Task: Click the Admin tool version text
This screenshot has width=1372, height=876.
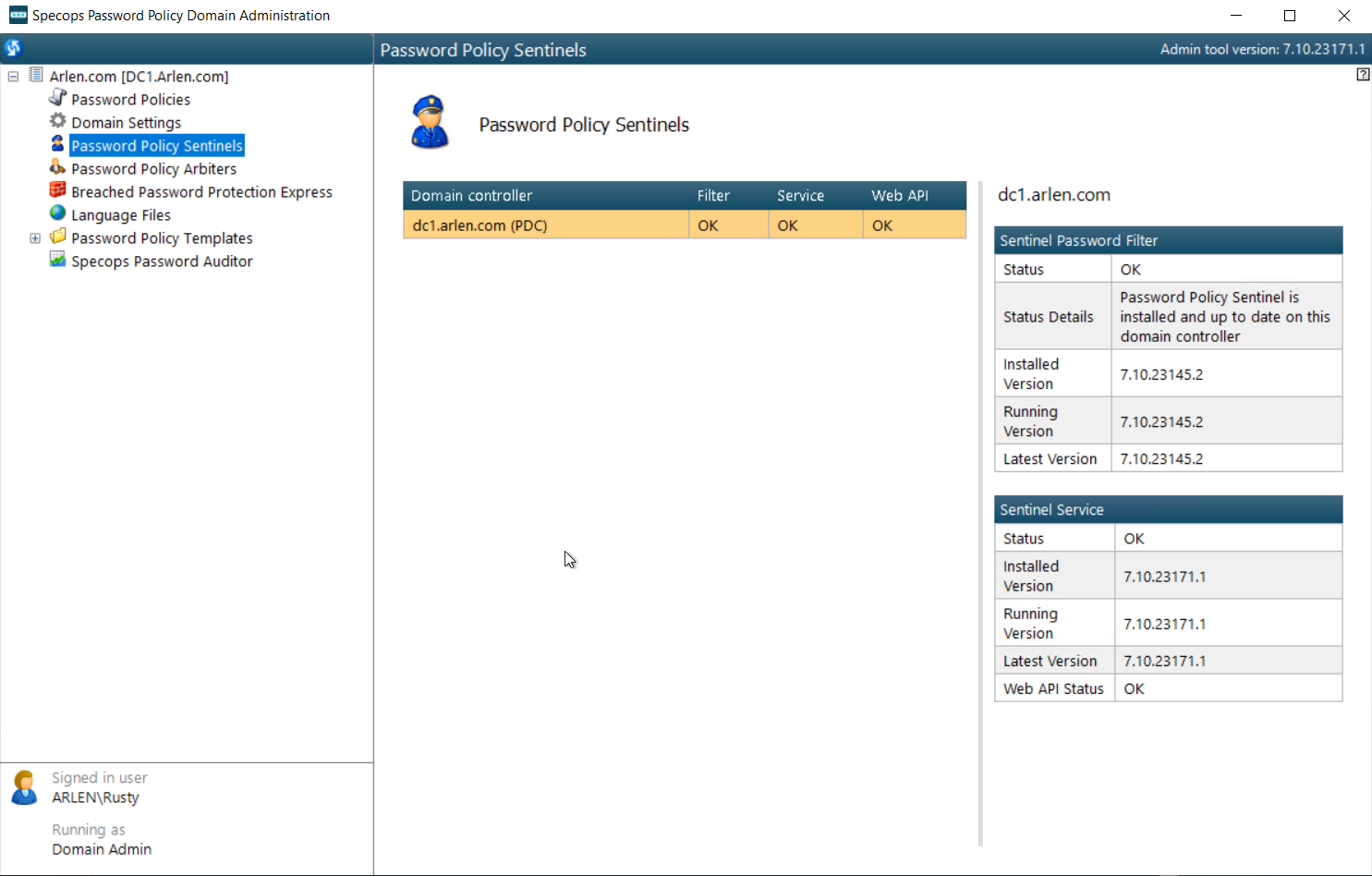Action: coord(1263,49)
